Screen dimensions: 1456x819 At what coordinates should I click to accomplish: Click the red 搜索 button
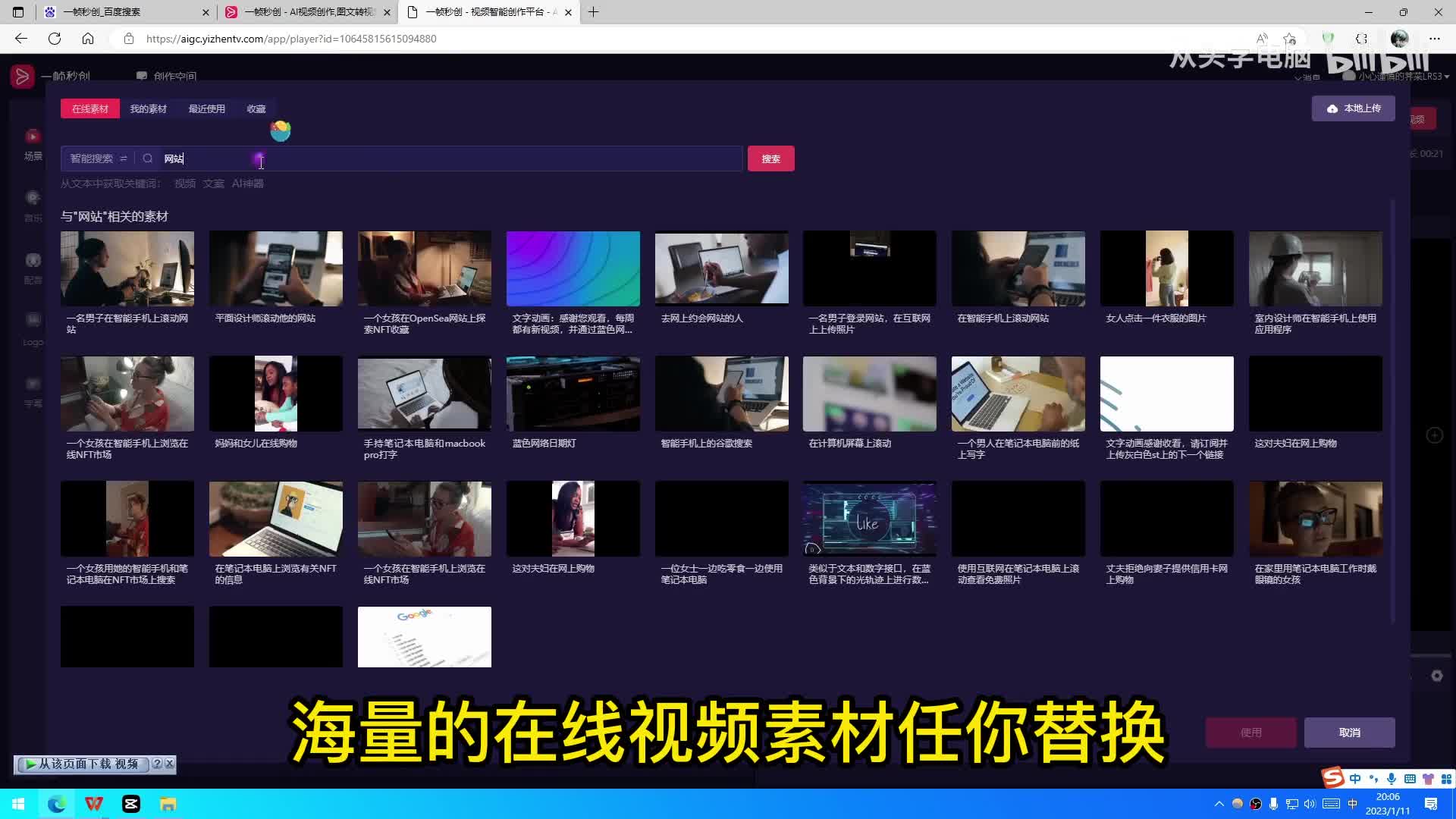770,158
